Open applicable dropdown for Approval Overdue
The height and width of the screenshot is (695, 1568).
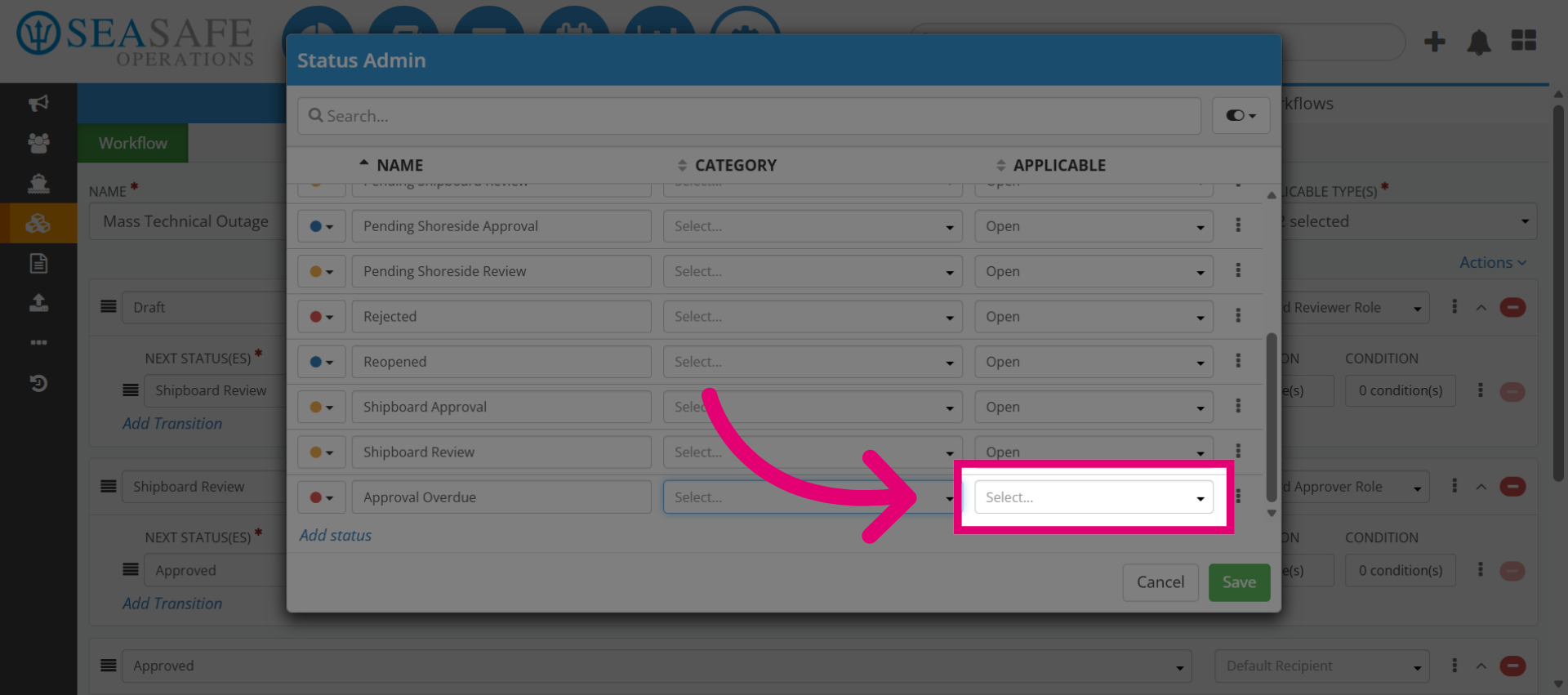tap(1094, 497)
